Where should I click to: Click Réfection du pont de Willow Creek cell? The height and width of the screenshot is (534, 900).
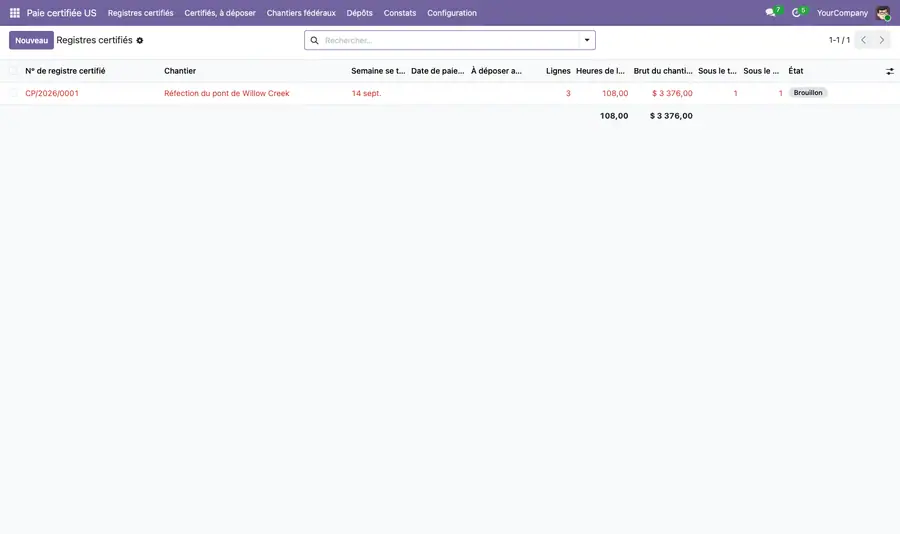pos(227,93)
